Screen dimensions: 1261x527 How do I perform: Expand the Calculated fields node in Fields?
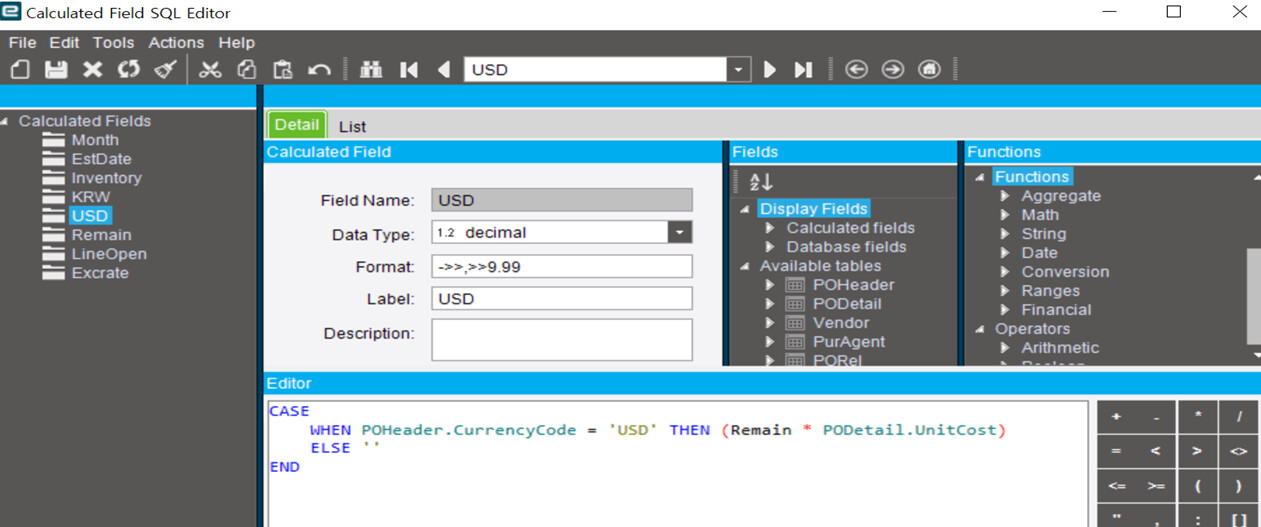pyautogui.click(x=771, y=228)
